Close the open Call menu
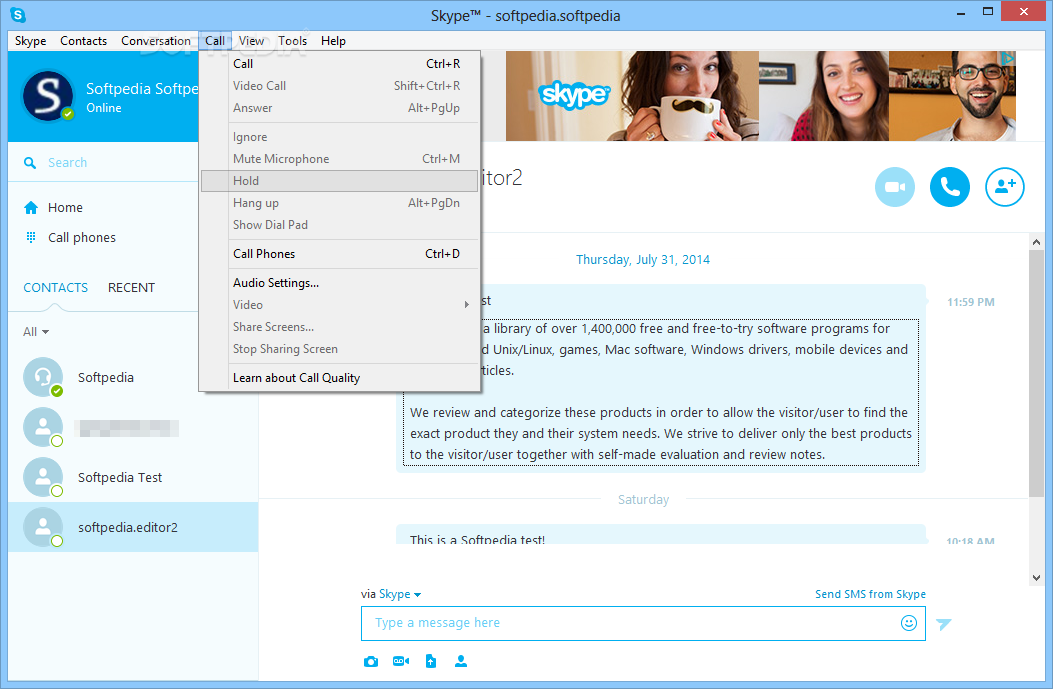Screen dimensions: 1053x689 (215, 41)
